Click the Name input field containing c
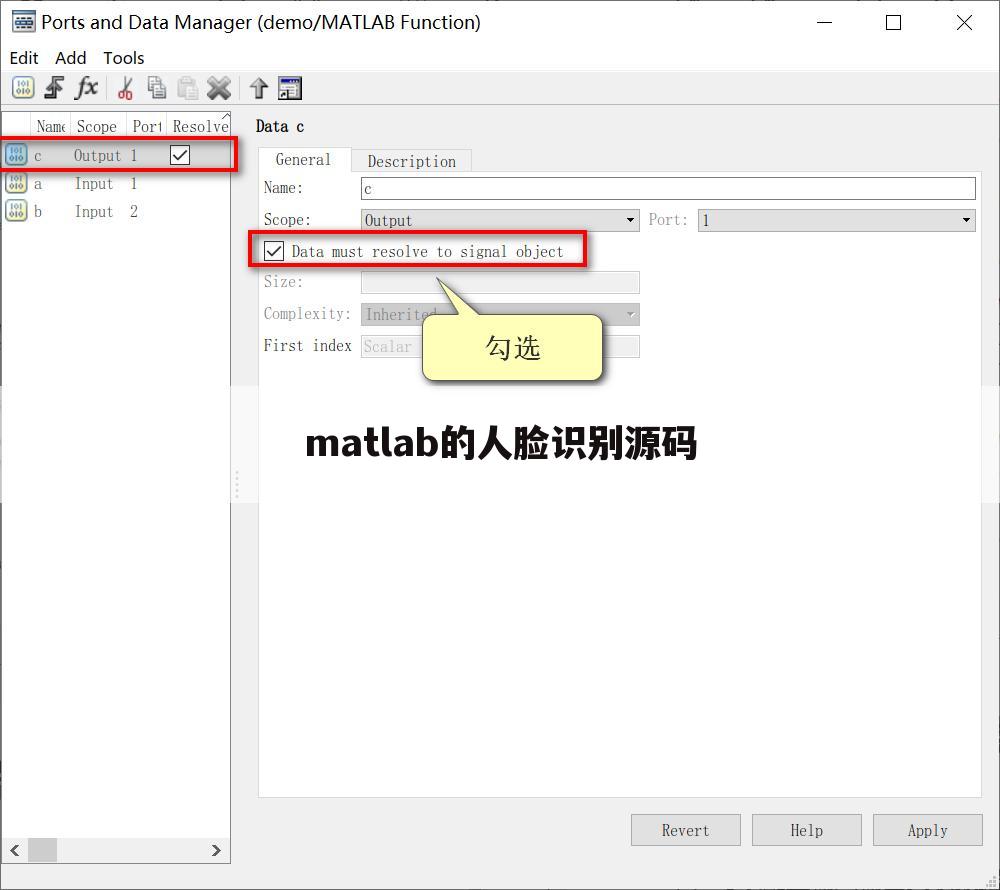This screenshot has height=890, width=1000. click(668, 189)
